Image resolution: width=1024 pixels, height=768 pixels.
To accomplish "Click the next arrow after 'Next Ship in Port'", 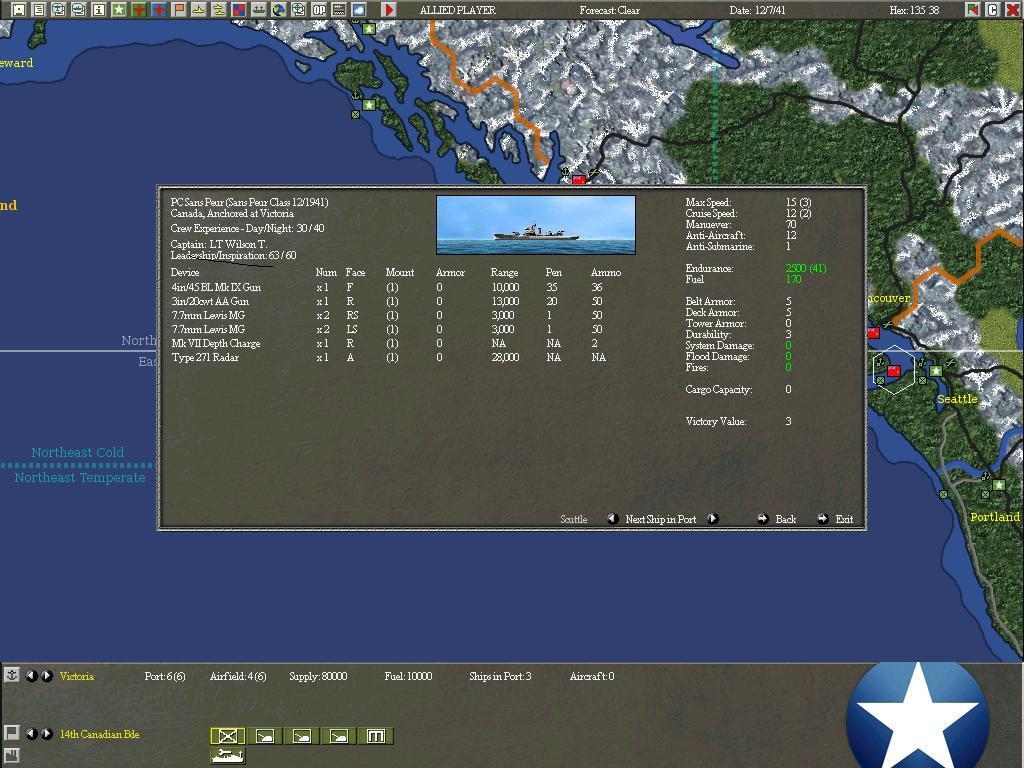I will pyautogui.click(x=712, y=519).
